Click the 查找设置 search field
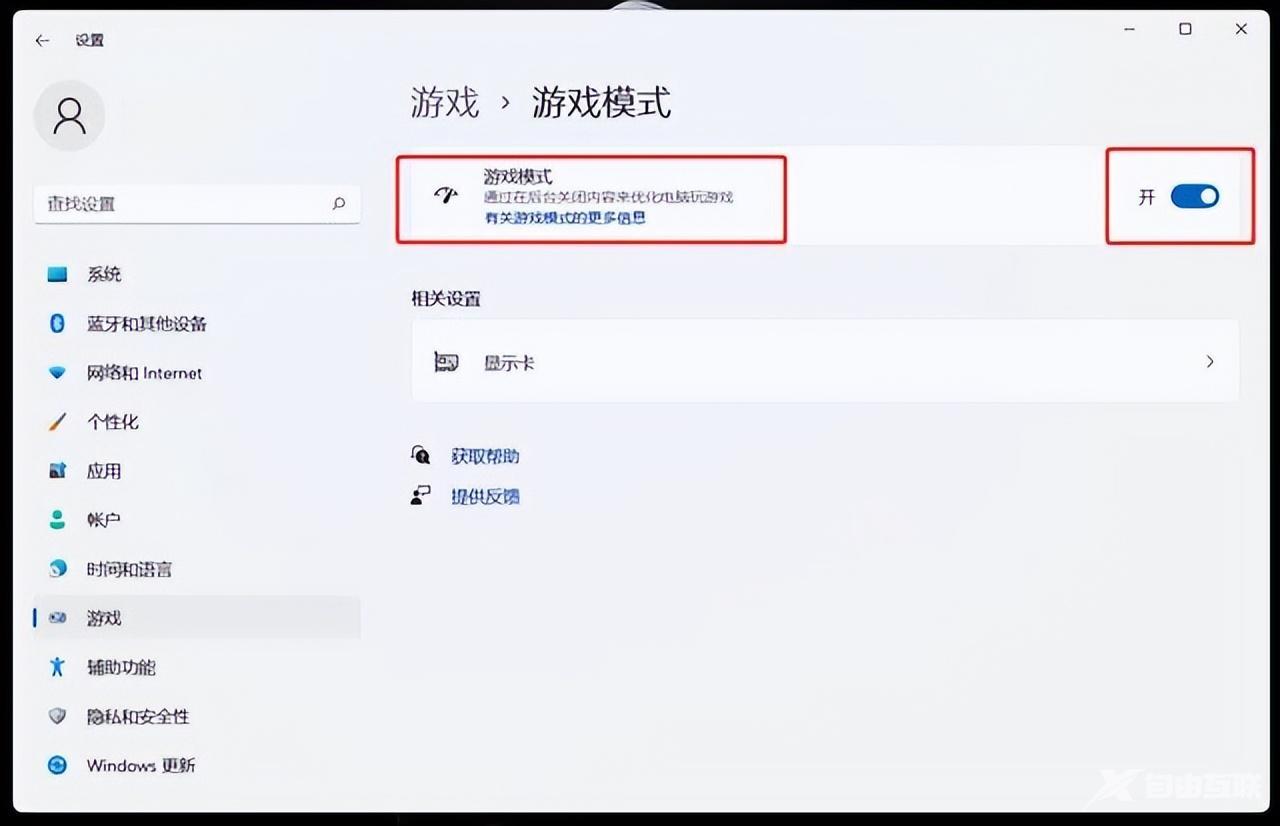The width and height of the screenshot is (1280, 826). click(x=197, y=203)
